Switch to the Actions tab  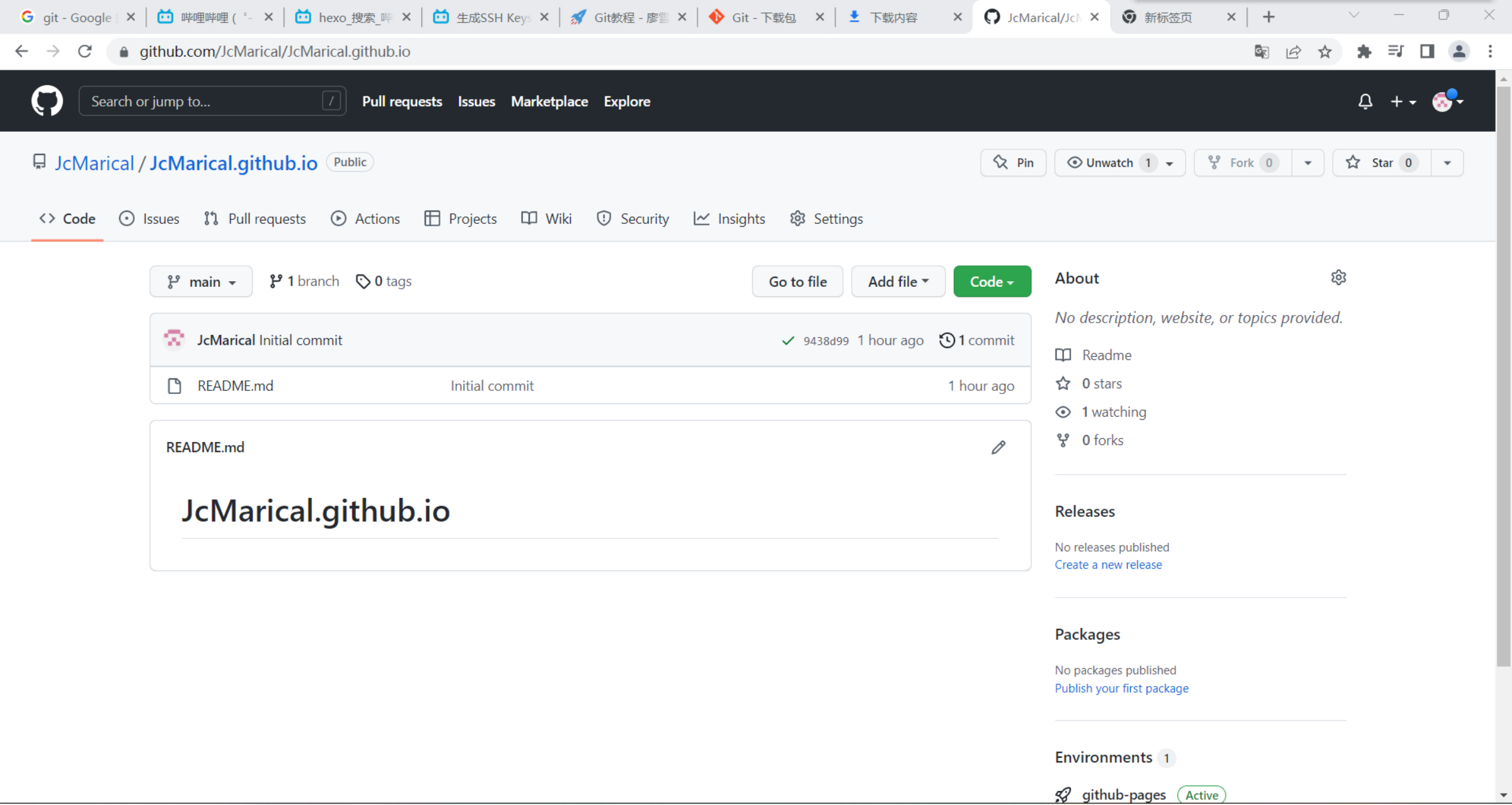click(365, 219)
